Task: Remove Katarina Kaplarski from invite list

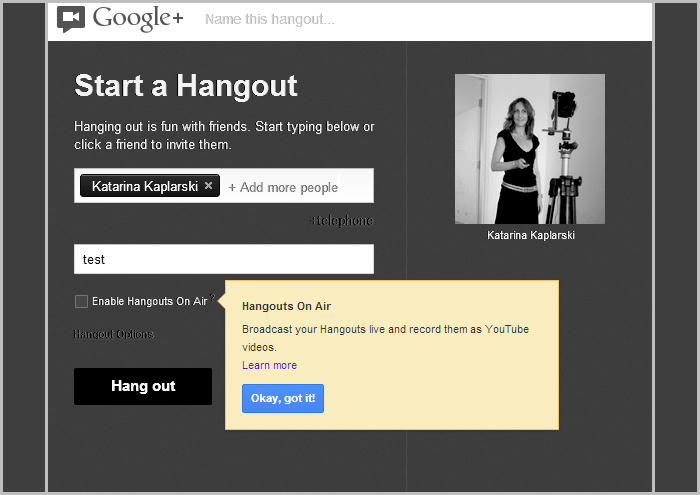Action: [x=208, y=185]
